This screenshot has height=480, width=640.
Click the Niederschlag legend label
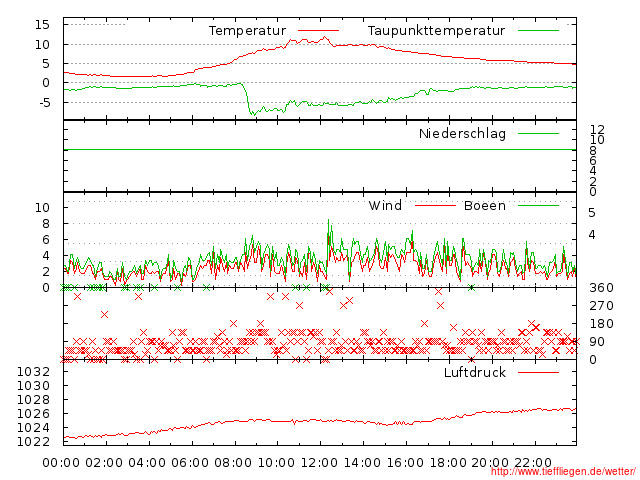point(462,133)
